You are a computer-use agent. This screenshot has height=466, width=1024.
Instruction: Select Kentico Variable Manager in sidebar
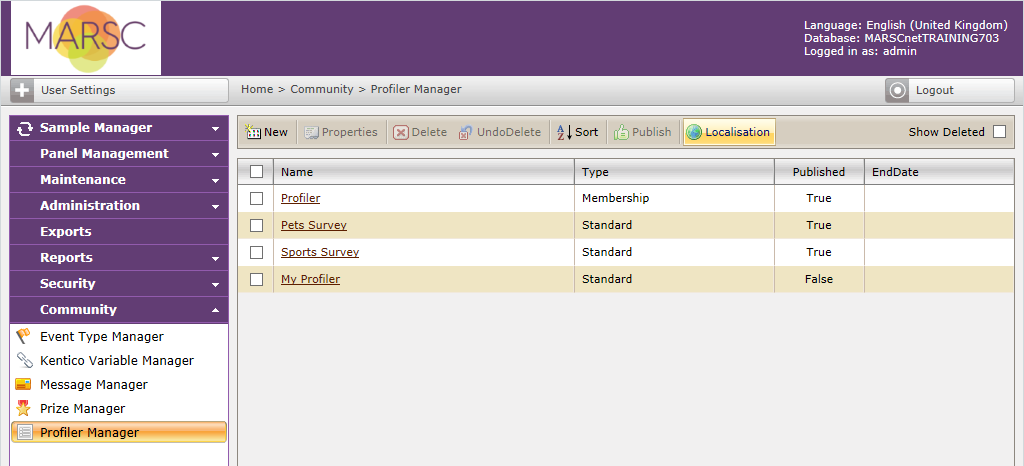click(x=117, y=360)
